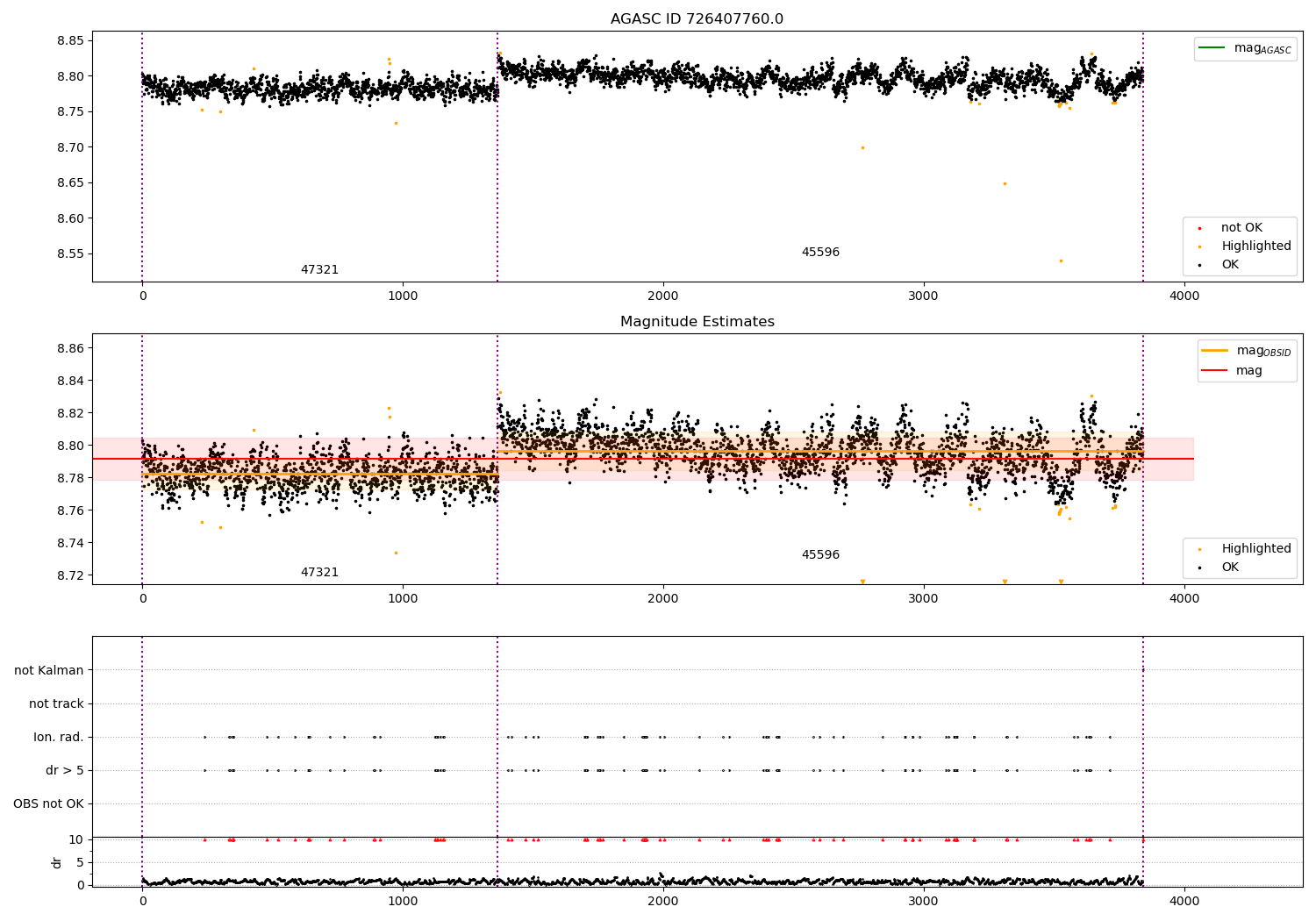This screenshot has width=1316, height=921.
Task: Click the label 45596 in the Magnitude Estimates plot
Action: (820, 555)
